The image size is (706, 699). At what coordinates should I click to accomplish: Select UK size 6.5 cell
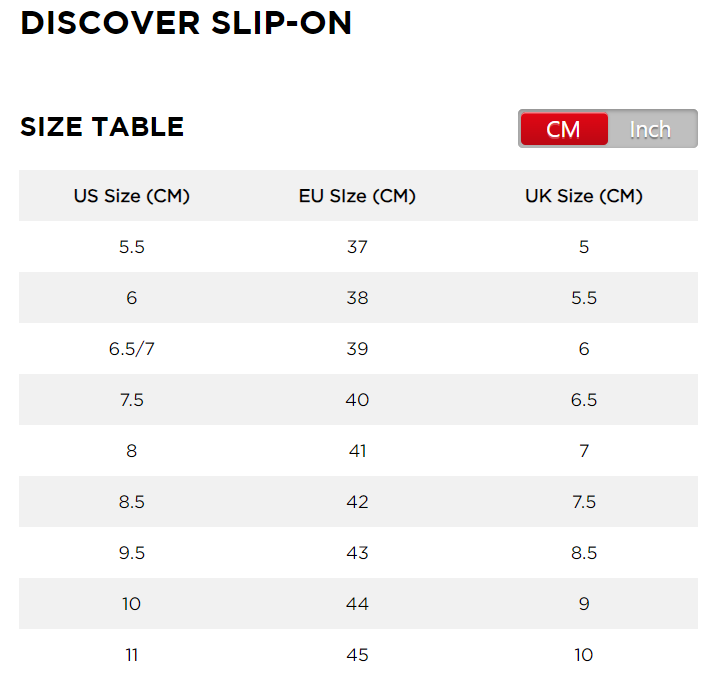pos(584,399)
